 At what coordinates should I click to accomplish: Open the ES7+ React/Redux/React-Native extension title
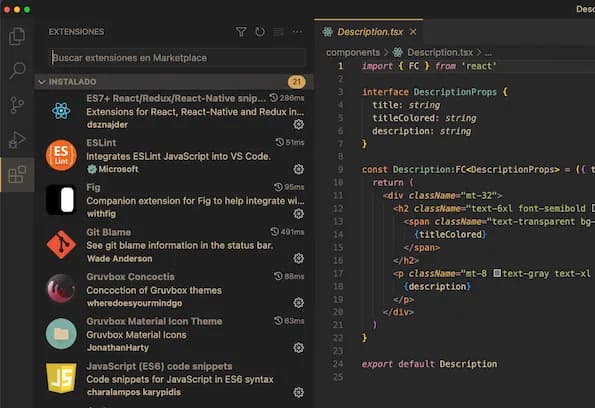click(x=176, y=98)
